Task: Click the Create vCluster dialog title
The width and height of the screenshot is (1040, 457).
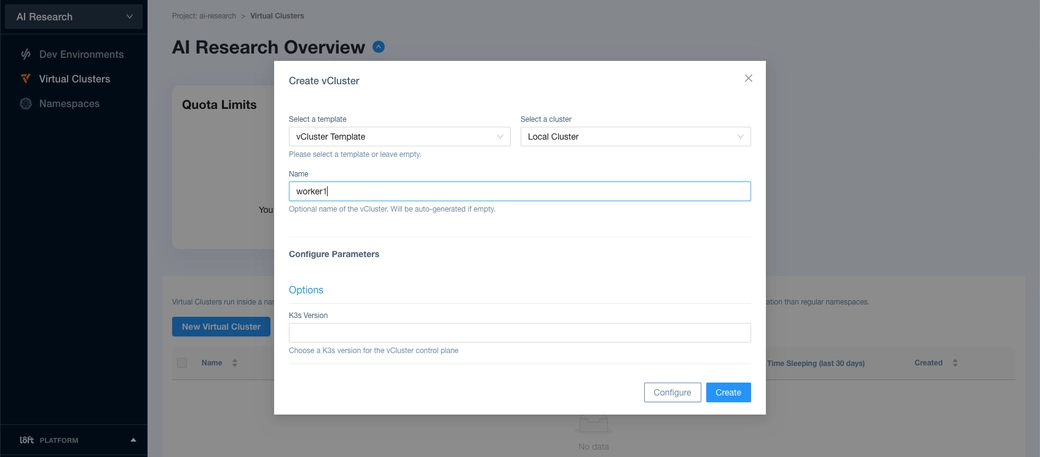Action: [x=324, y=81]
